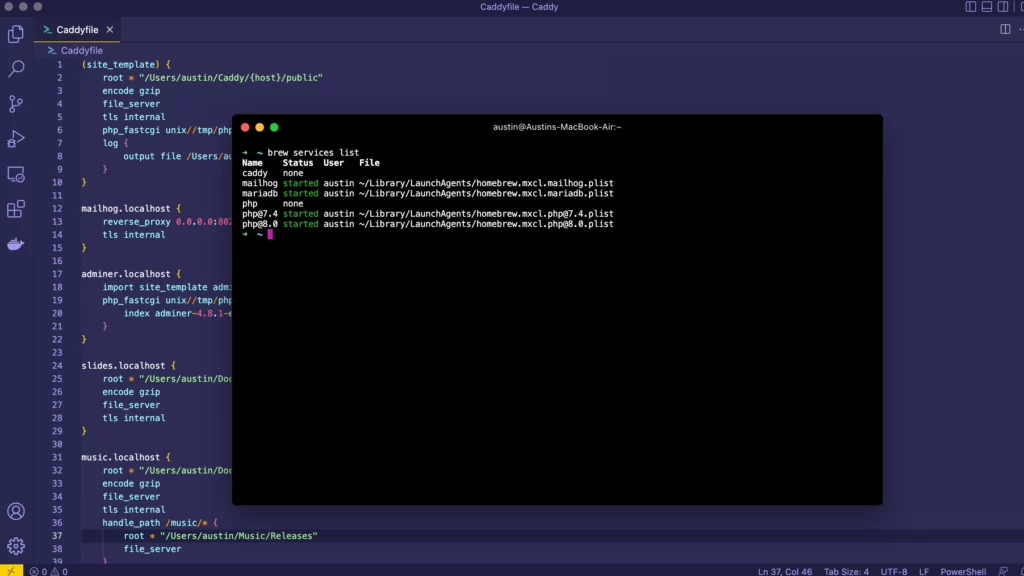
Task: Select the Caddyfile editor tab
Action: (77, 30)
